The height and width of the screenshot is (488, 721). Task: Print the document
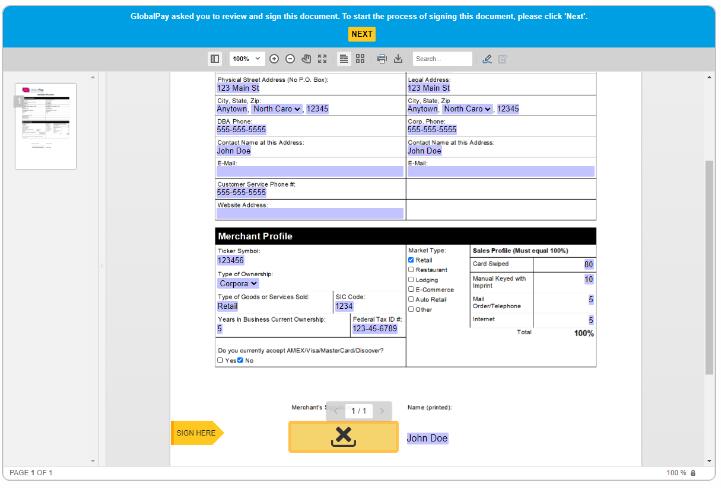[382, 59]
